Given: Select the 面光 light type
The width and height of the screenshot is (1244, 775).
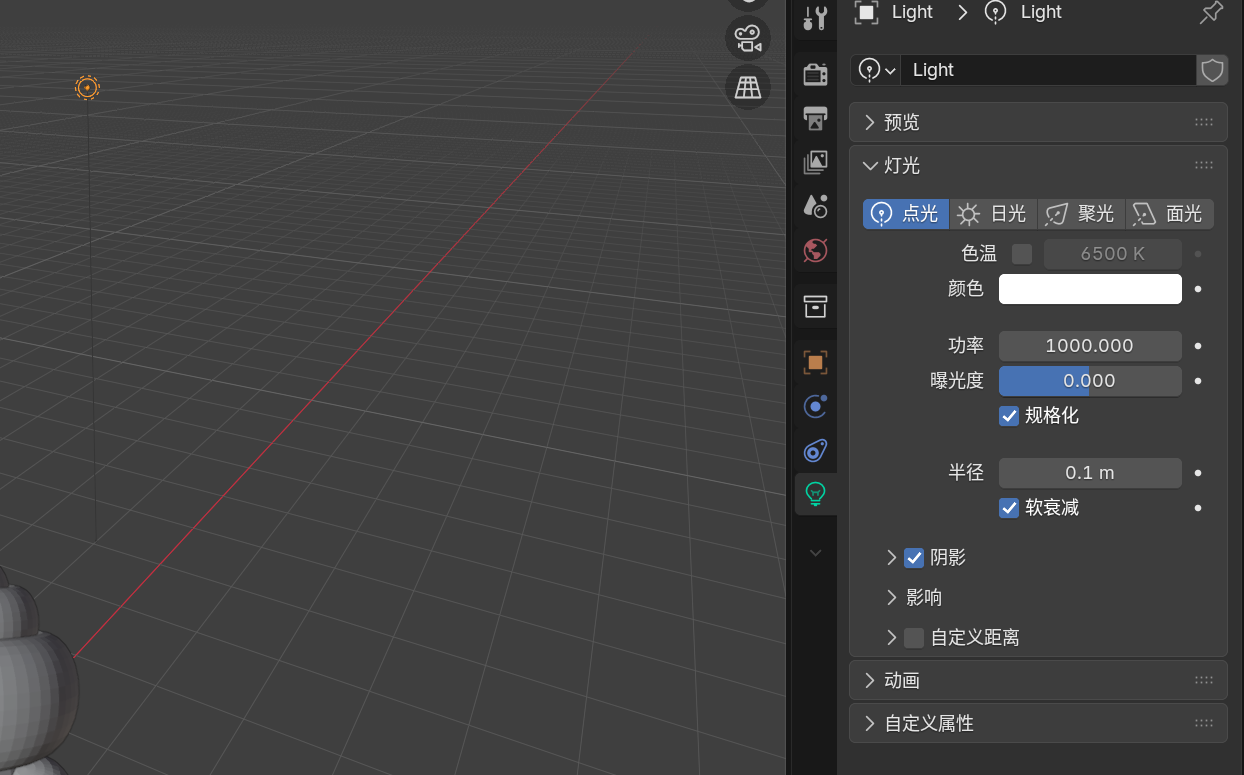Looking at the screenshot, I should [x=1169, y=214].
